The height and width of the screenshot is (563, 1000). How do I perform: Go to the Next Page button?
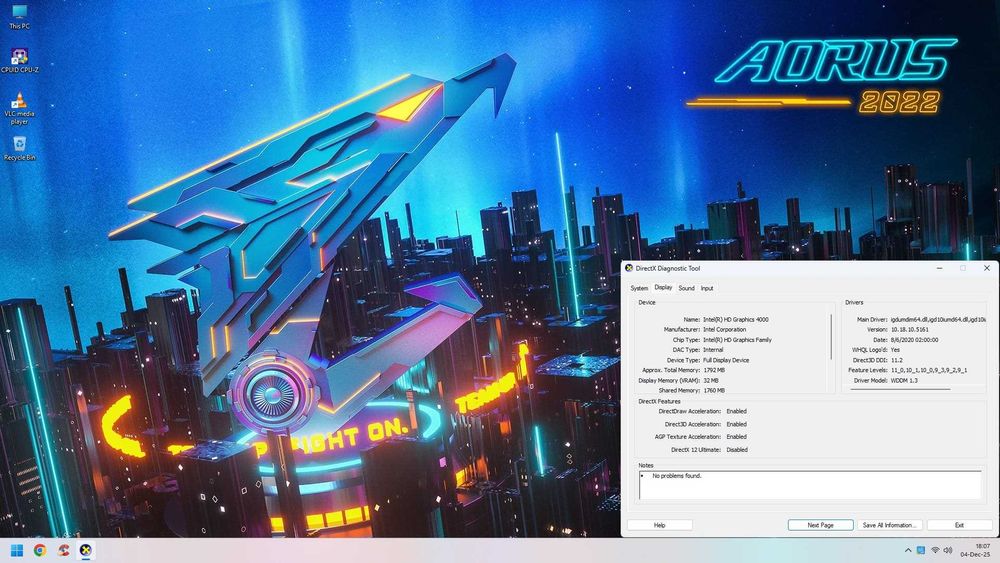[820, 525]
